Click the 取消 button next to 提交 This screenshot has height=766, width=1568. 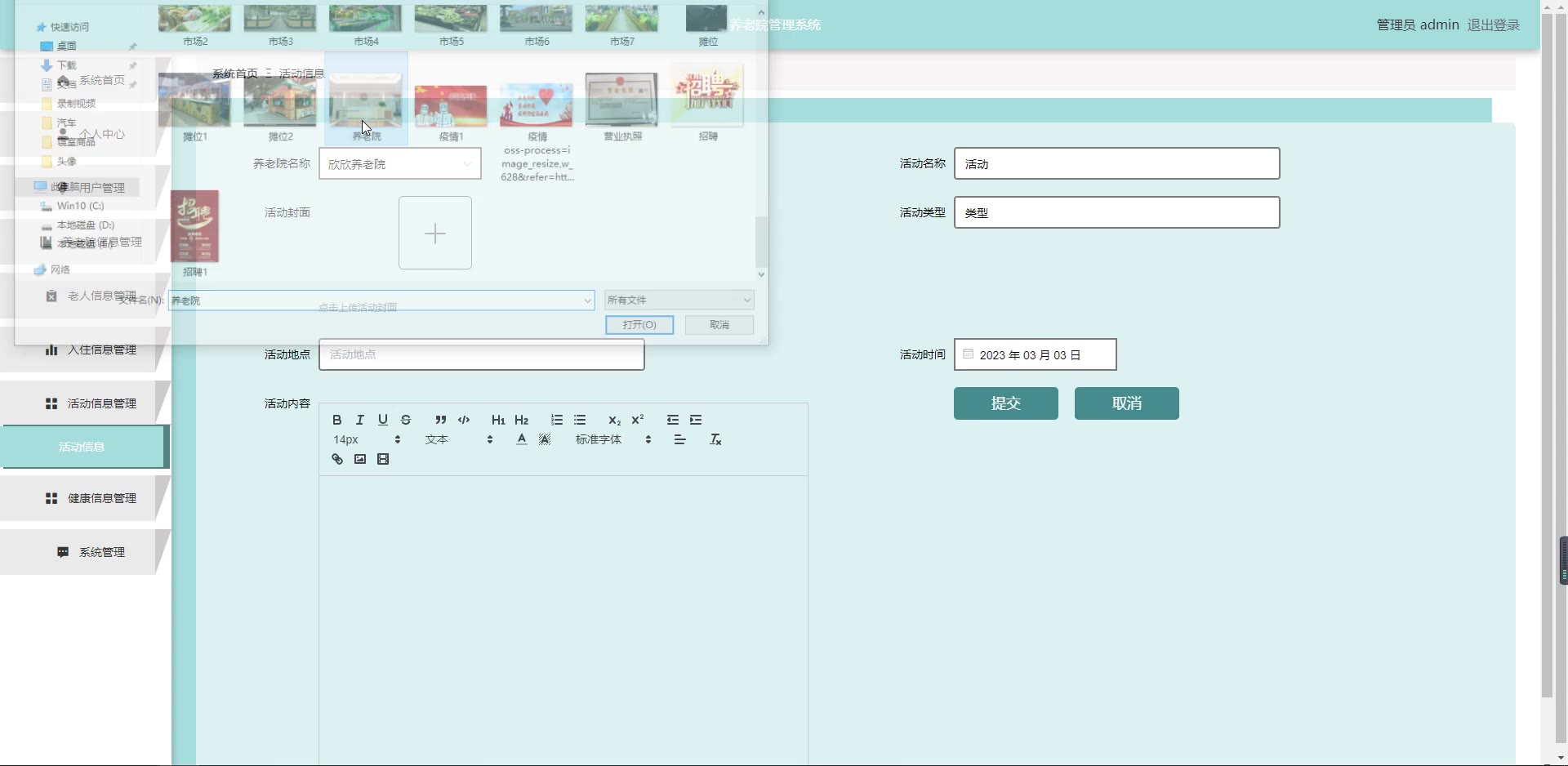point(1127,403)
